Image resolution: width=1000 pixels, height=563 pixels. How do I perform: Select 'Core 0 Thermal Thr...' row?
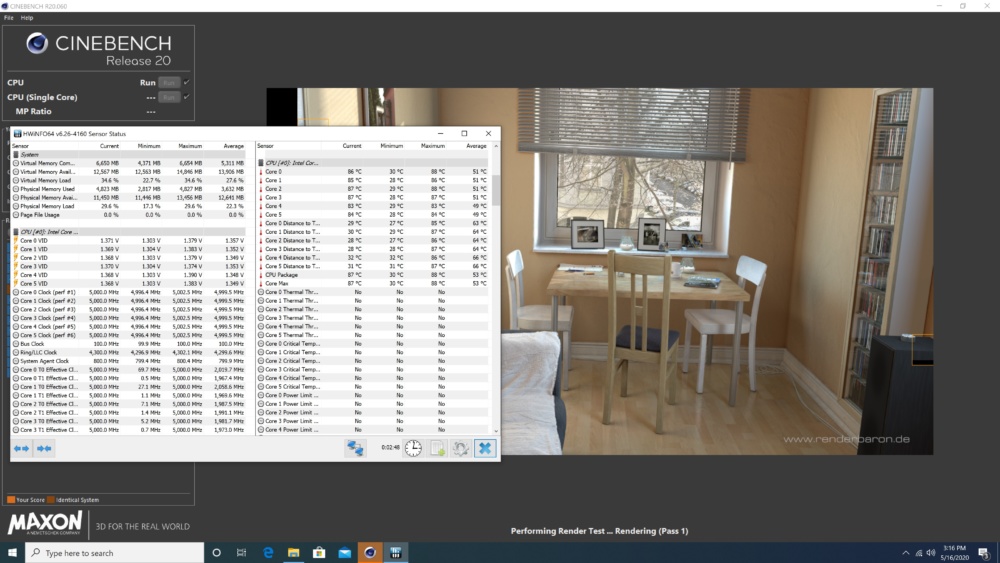374,292
